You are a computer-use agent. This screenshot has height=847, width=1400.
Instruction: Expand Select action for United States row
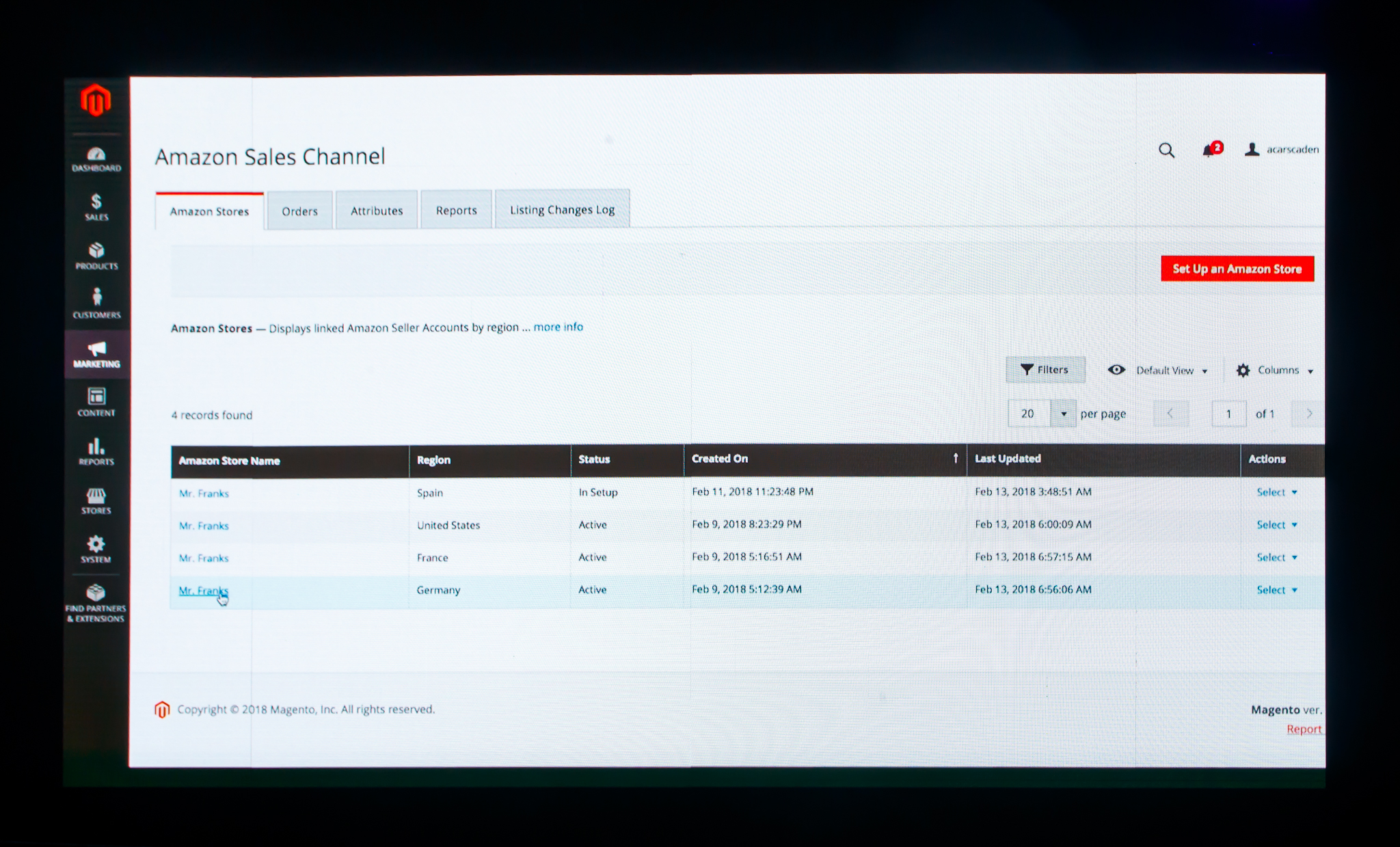(1276, 525)
